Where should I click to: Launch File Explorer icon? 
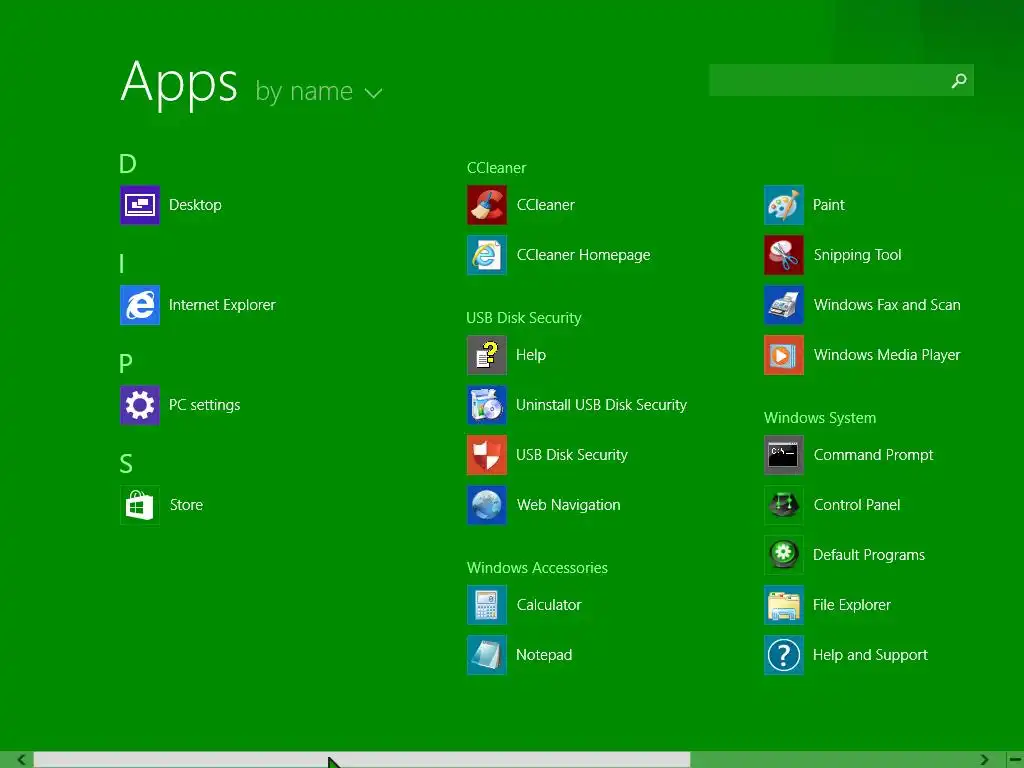[784, 605]
